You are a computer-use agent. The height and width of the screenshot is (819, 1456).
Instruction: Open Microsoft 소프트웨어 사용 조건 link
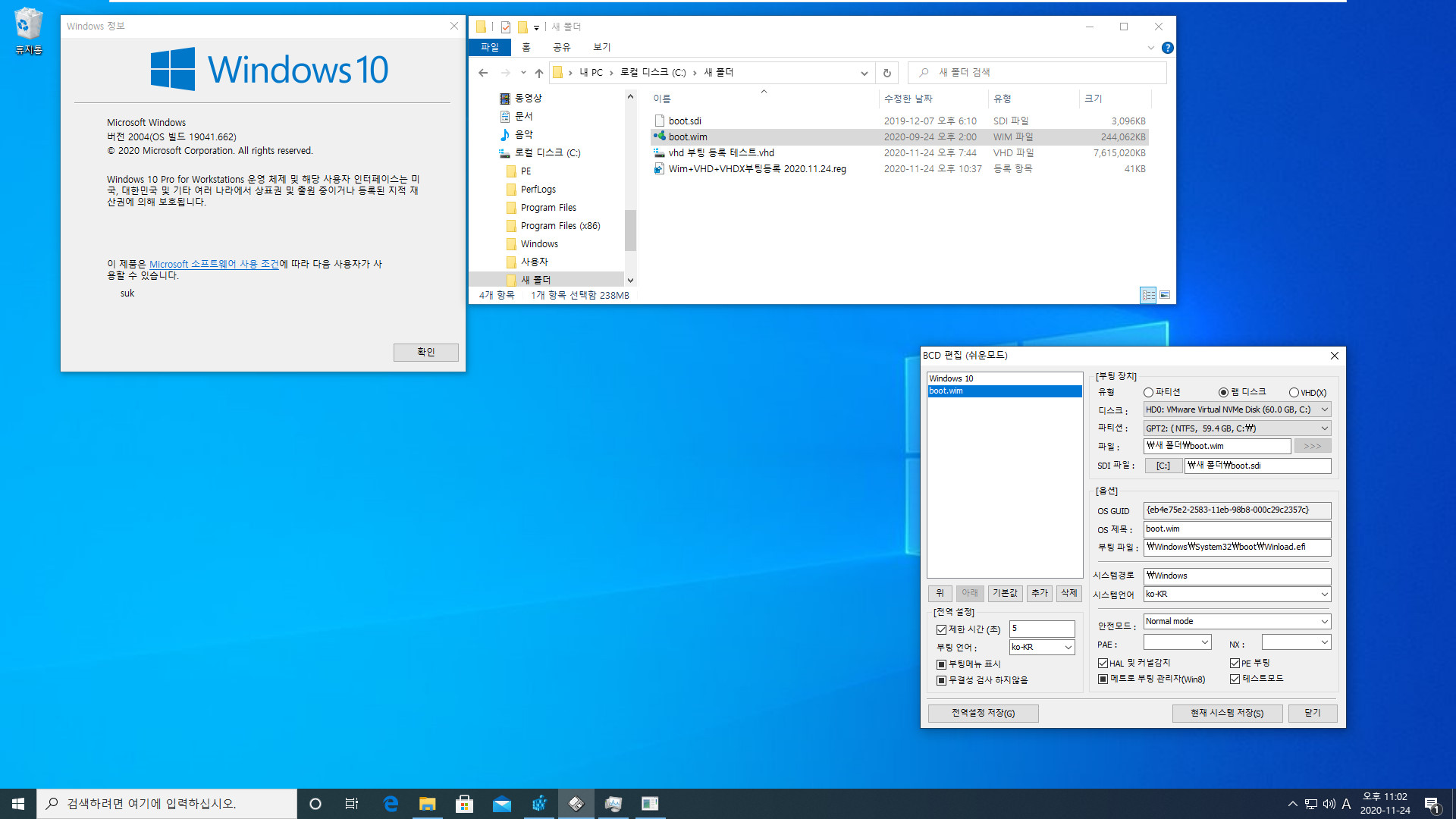point(214,265)
